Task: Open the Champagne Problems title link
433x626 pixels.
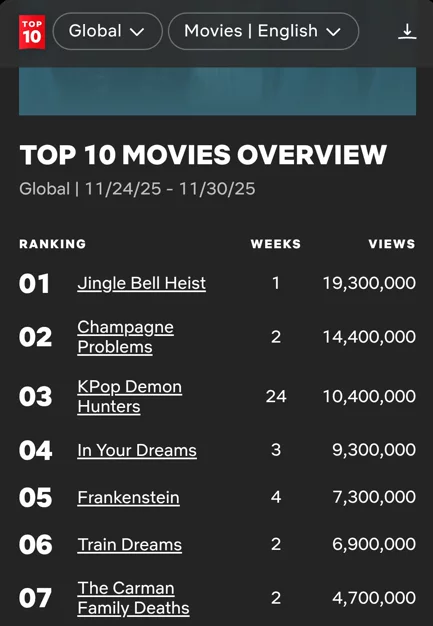Action: point(125,337)
